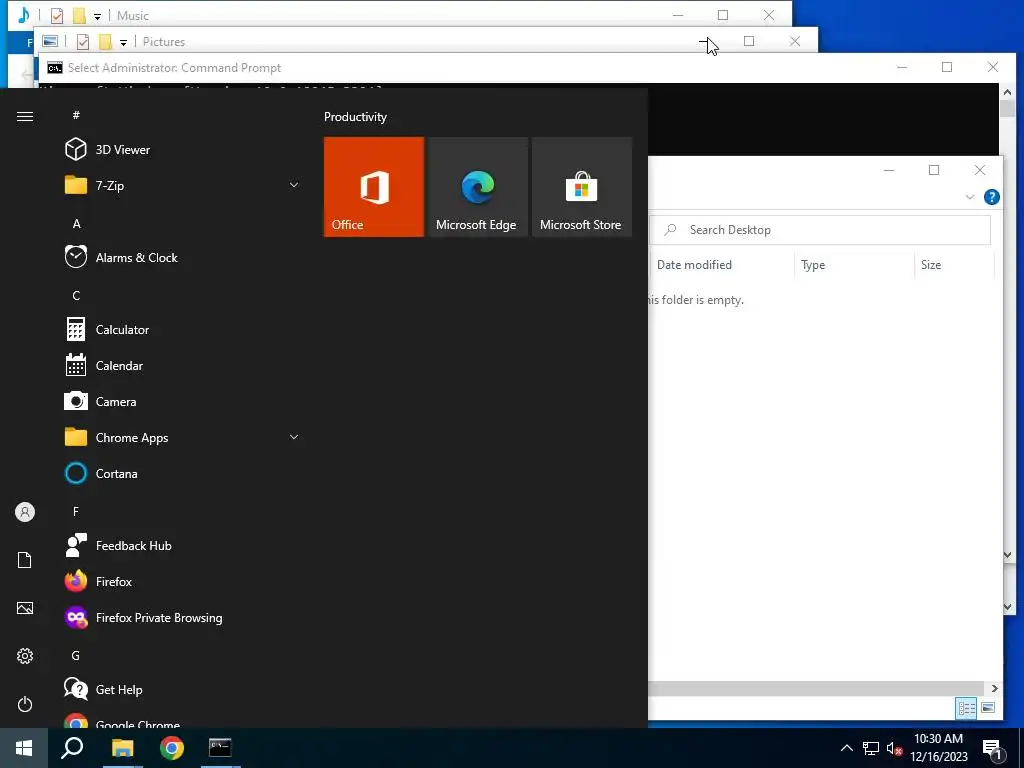Click the letter G section header
This screenshot has height=768, width=1024.
point(76,656)
